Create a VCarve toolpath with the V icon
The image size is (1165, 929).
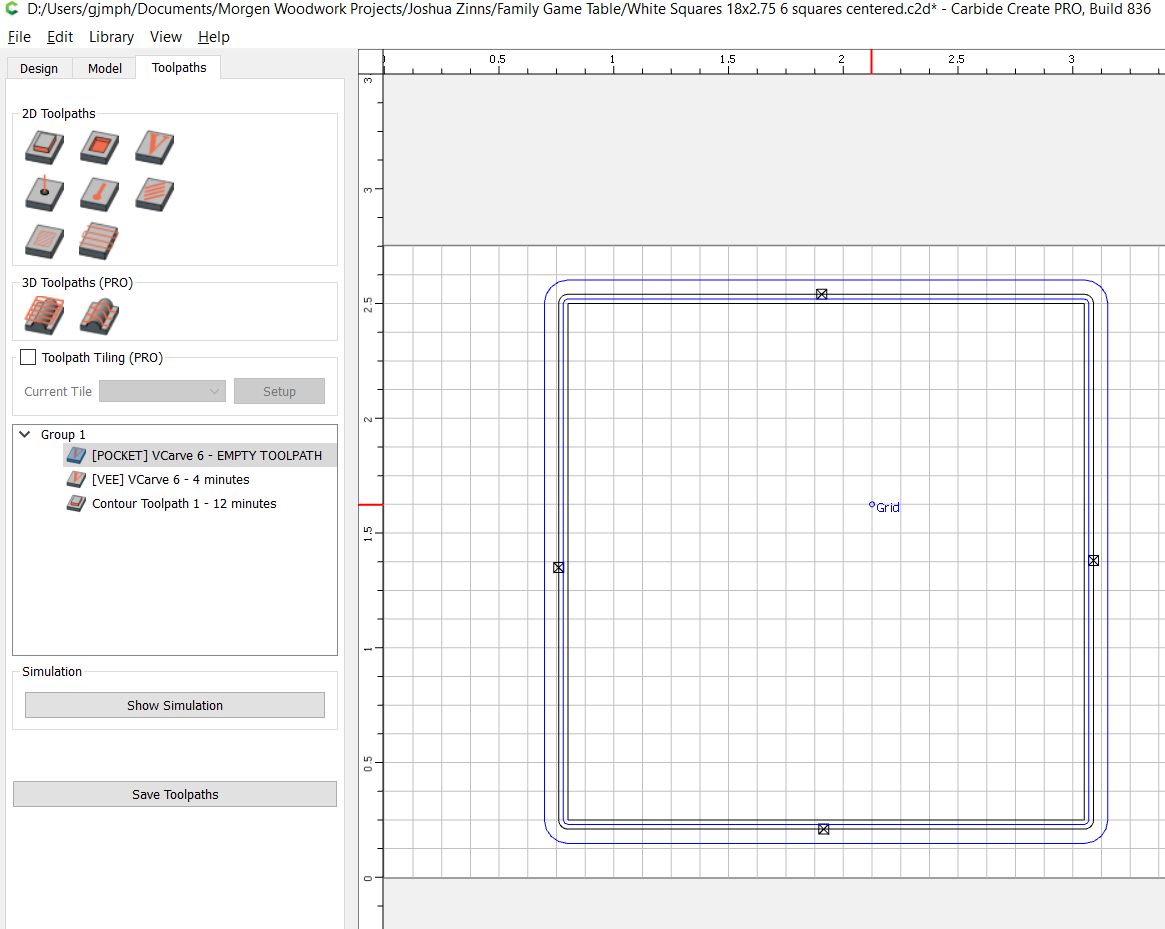(x=154, y=148)
